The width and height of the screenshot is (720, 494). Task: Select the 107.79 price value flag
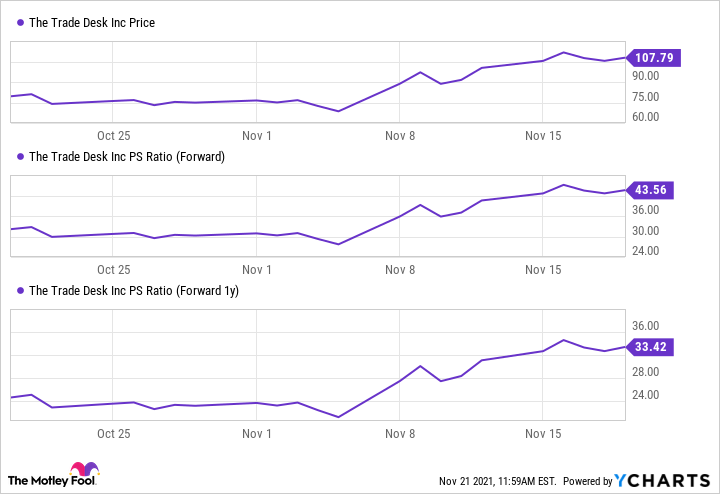(x=653, y=58)
